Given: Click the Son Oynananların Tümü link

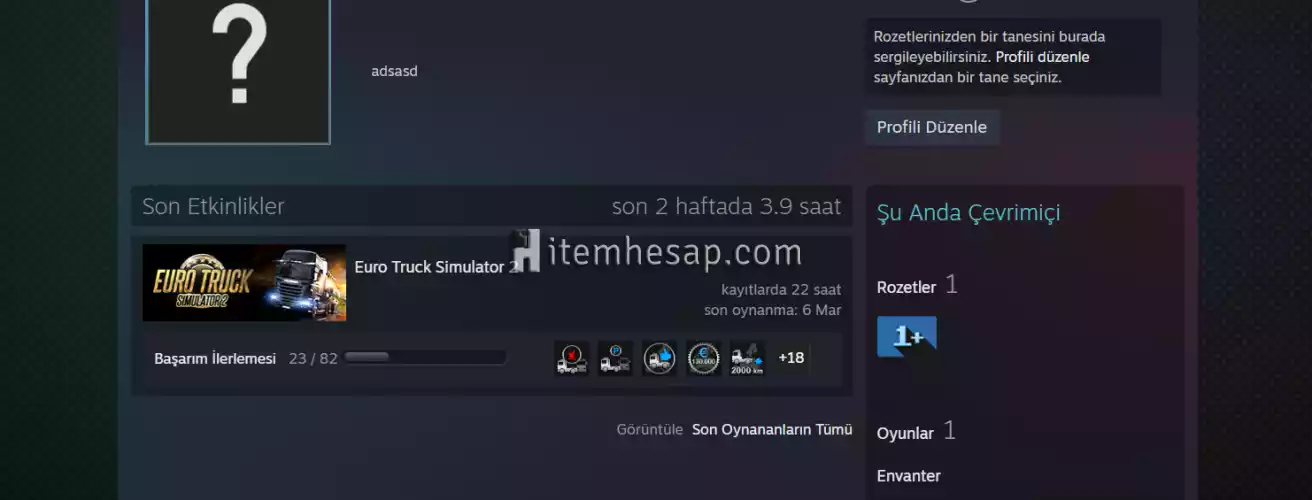Looking at the screenshot, I should [772, 429].
